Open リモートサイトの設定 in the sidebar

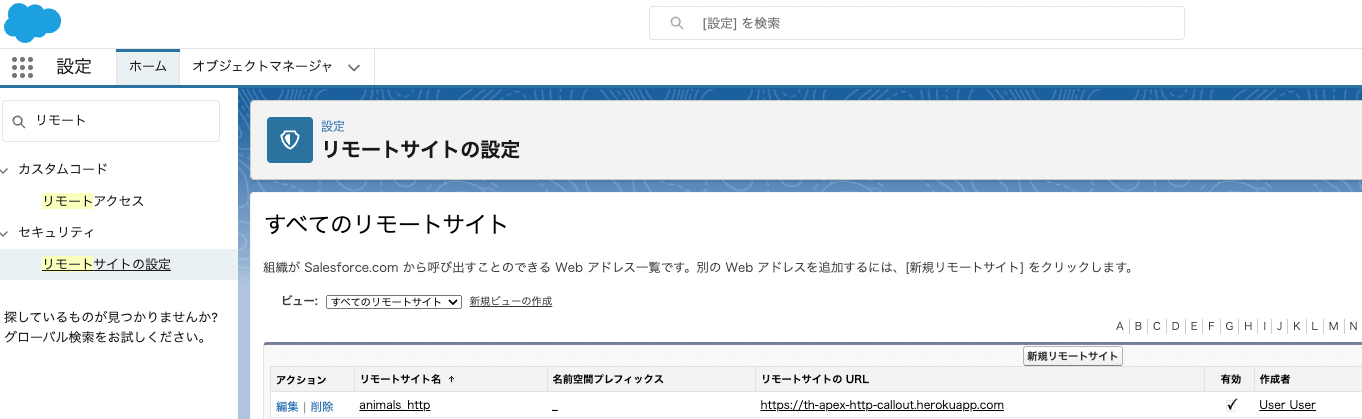tap(106, 264)
